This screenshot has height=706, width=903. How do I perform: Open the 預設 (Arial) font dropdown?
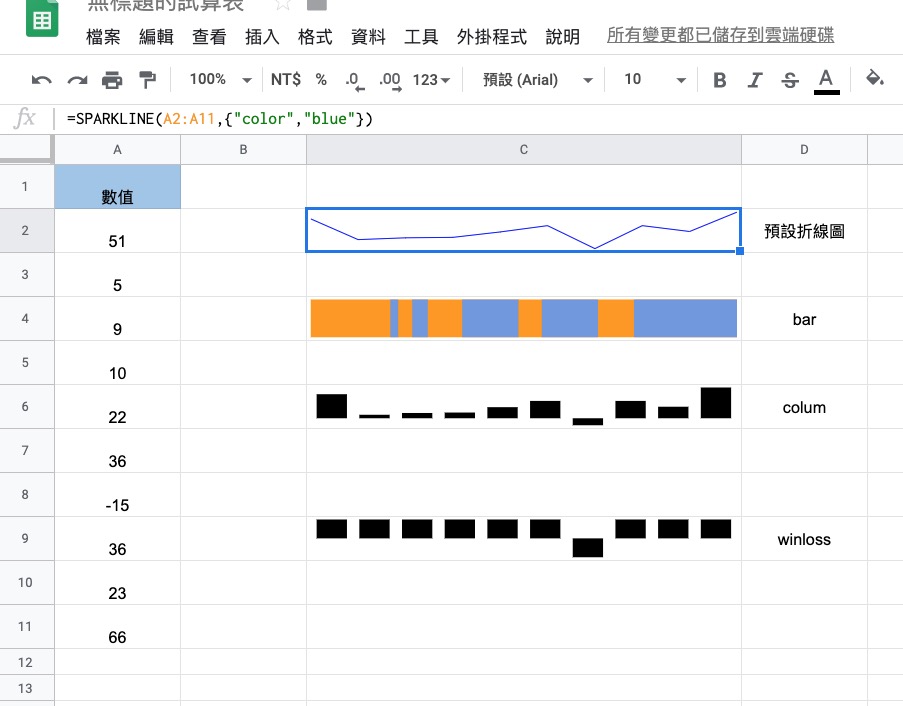coord(537,79)
